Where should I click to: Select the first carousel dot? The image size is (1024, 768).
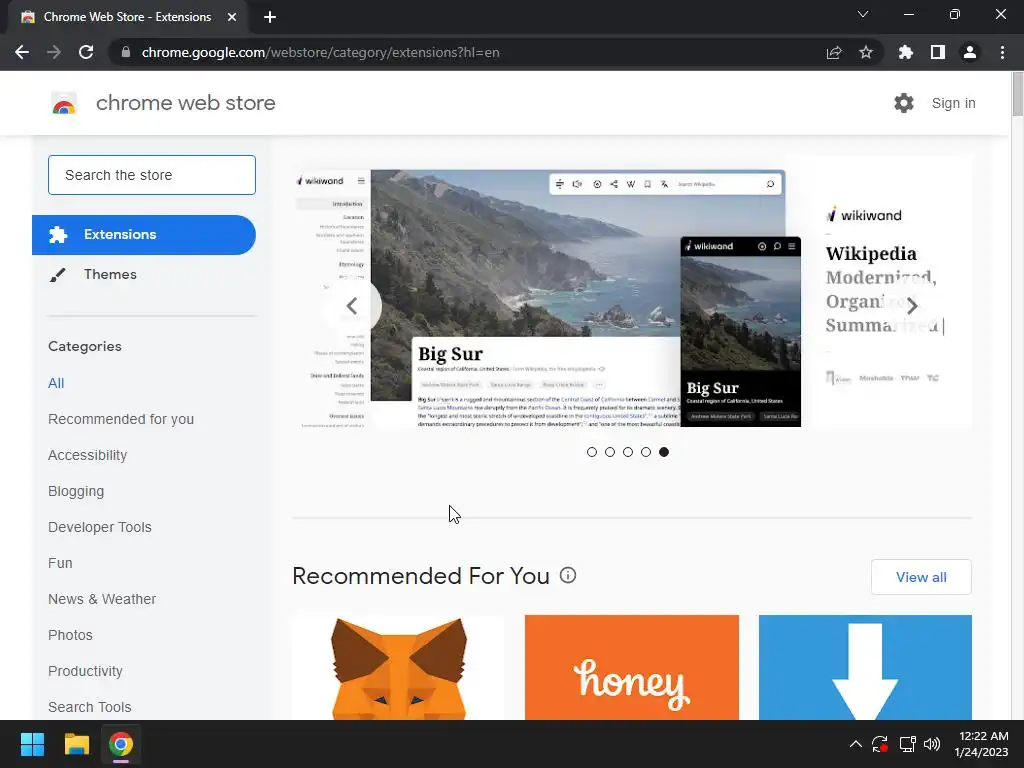coord(592,452)
